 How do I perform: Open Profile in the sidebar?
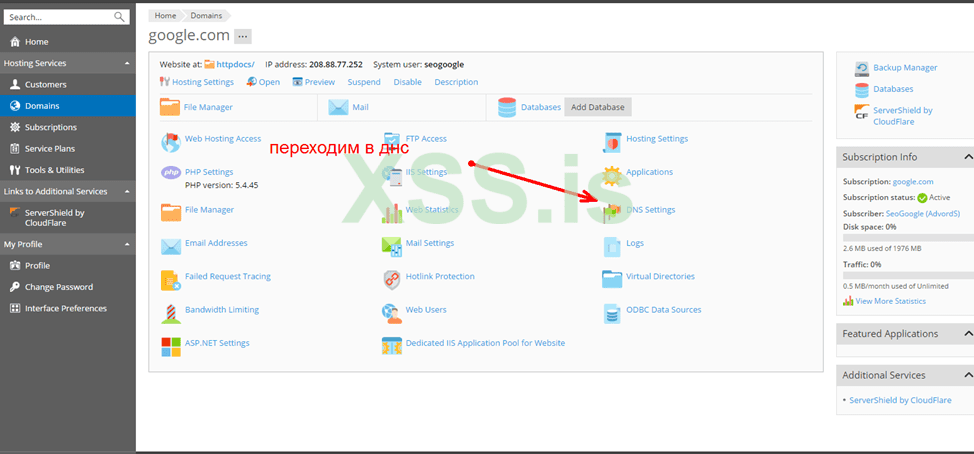coord(68,266)
